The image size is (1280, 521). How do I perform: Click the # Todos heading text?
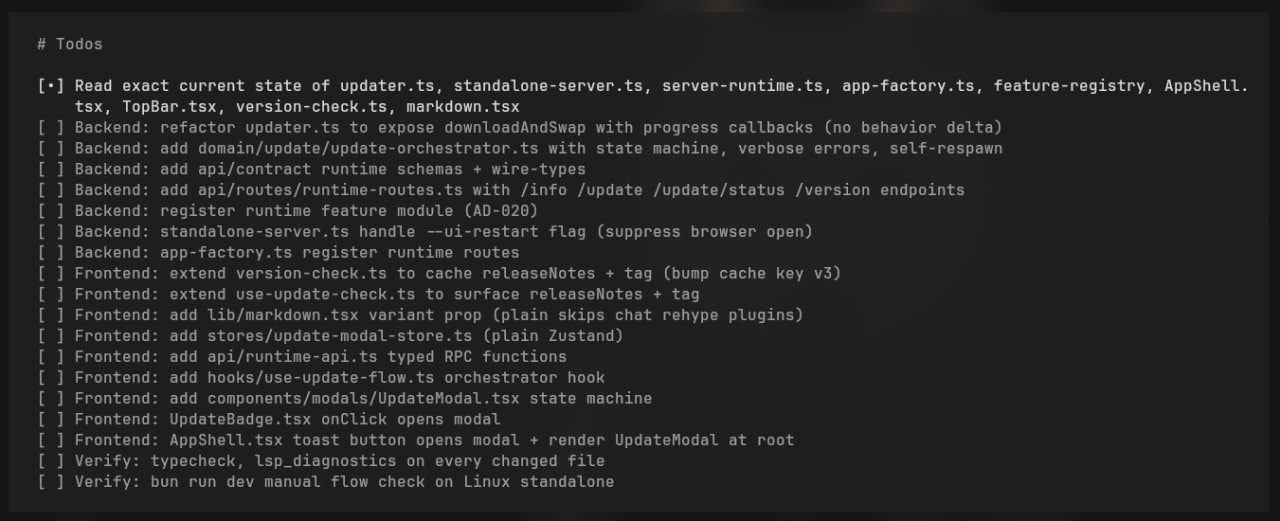coord(70,44)
